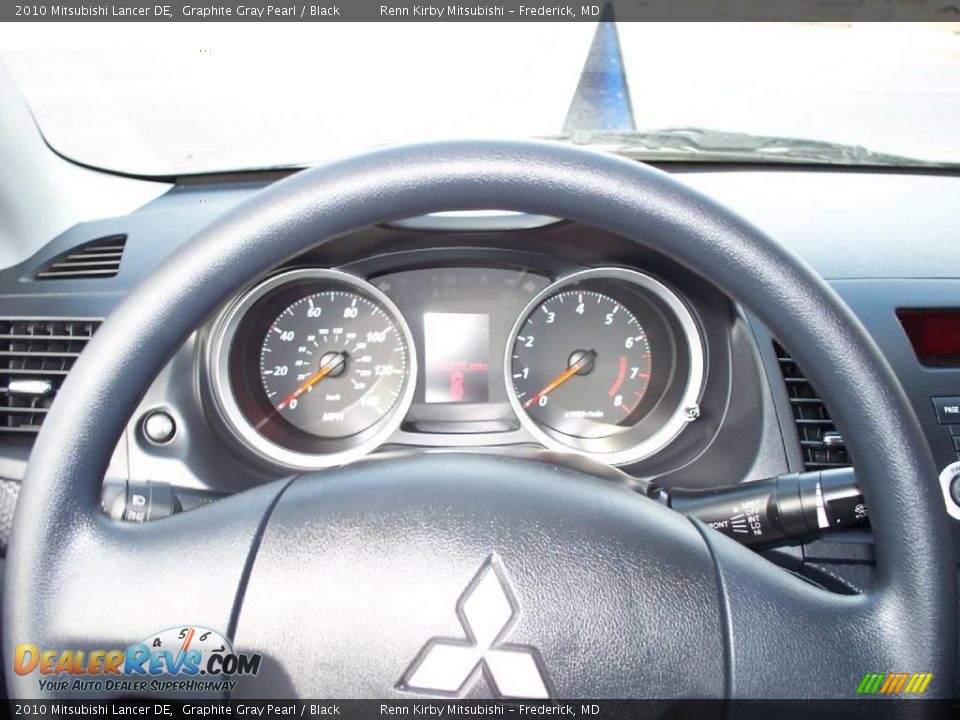Click the top caption '2010 Mitsubishi Lancer DE,'
Viewport: 960px width, 720px height.
(94, 10)
